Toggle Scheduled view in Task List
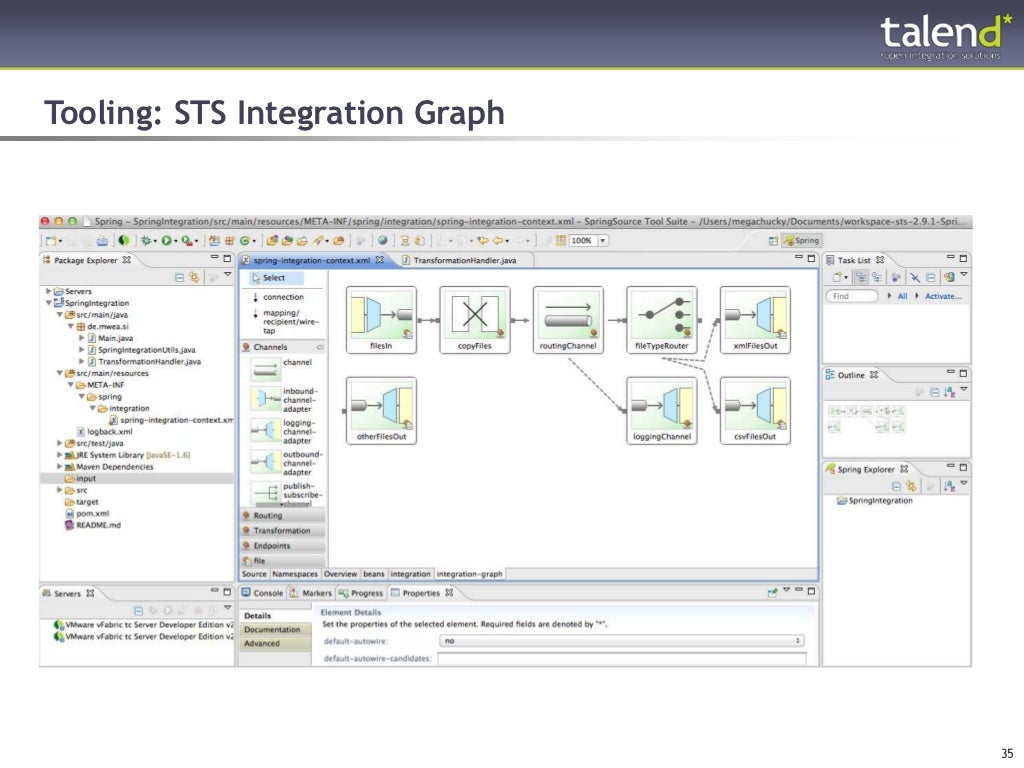 (x=876, y=278)
